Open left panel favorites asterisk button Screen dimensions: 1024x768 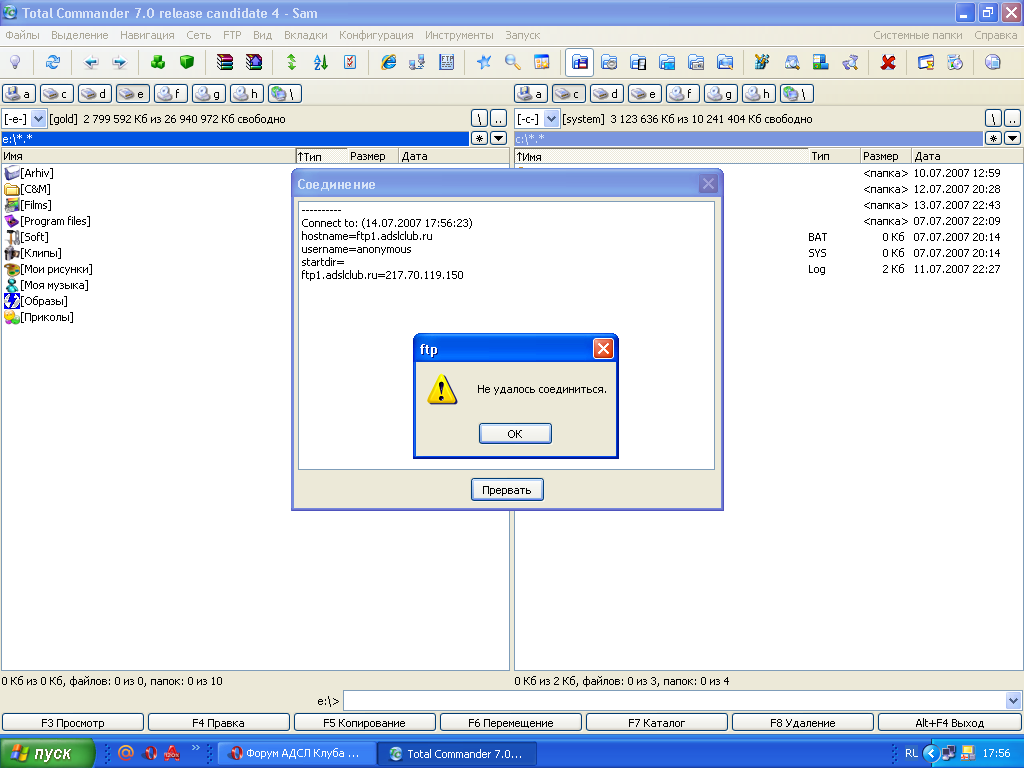point(479,138)
